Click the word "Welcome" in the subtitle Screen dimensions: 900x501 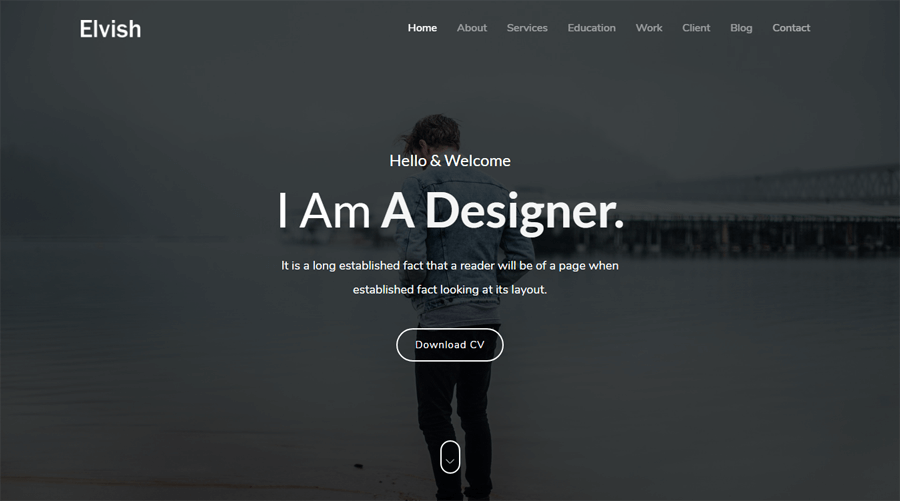point(478,161)
